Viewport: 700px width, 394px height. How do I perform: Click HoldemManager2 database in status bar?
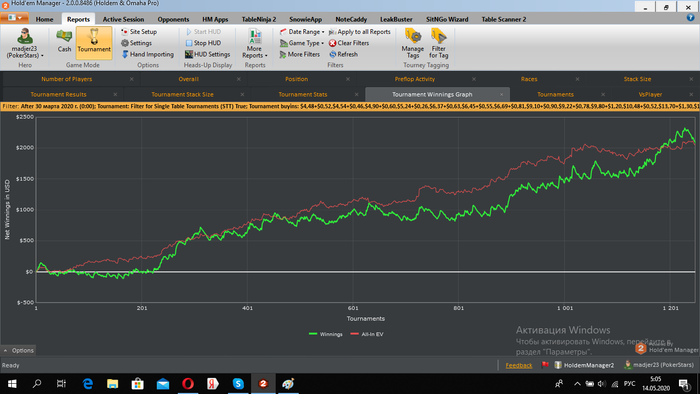[x=584, y=365]
